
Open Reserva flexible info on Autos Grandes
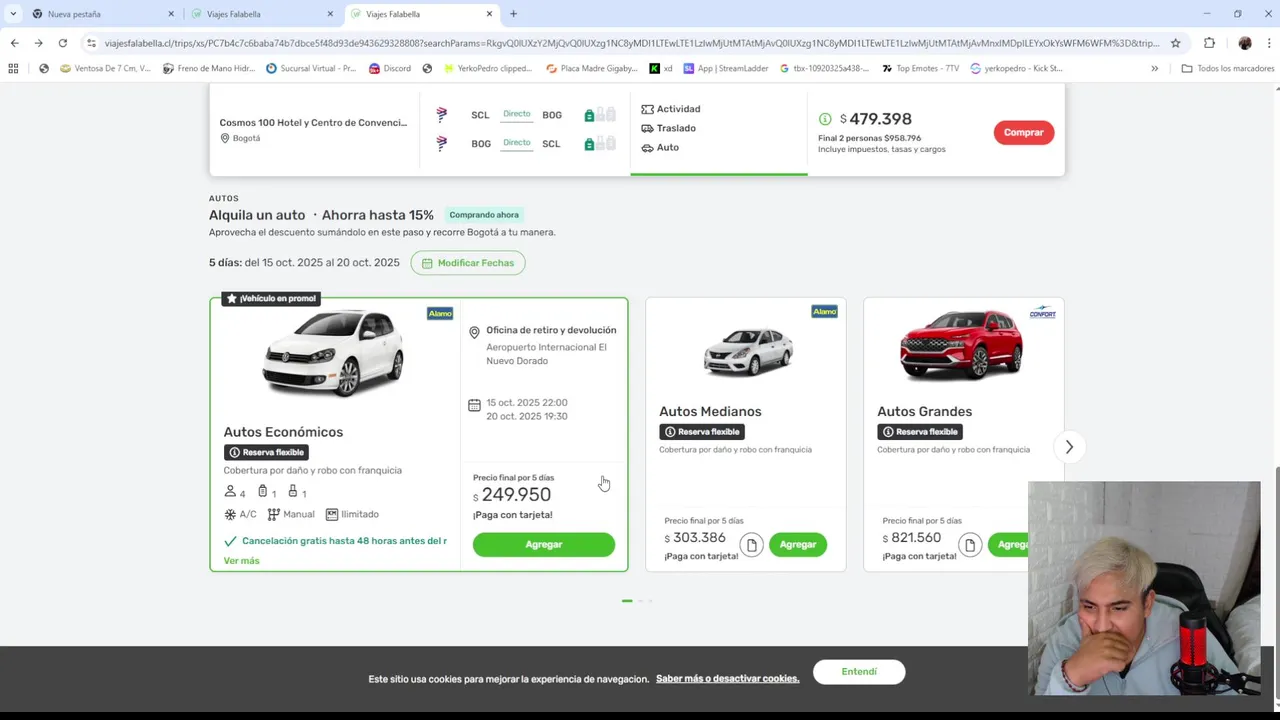tap(919, 432)
